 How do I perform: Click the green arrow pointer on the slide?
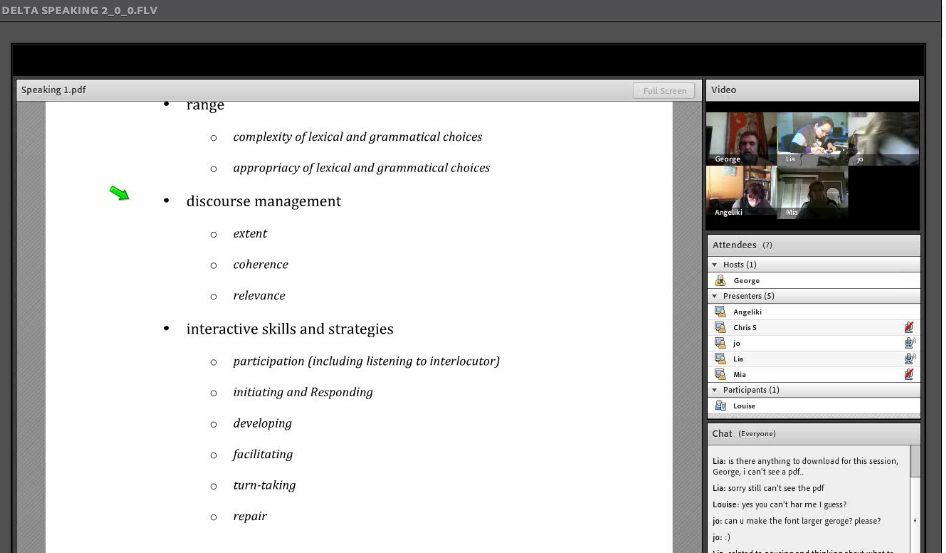[x=120, y=193]
